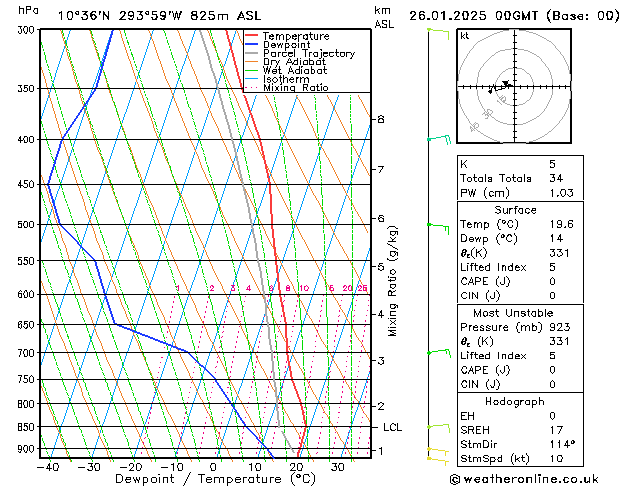Screen dimensions: 629x486
Task: Select the Isotherm legend label
Action: [x=286, y=79]
